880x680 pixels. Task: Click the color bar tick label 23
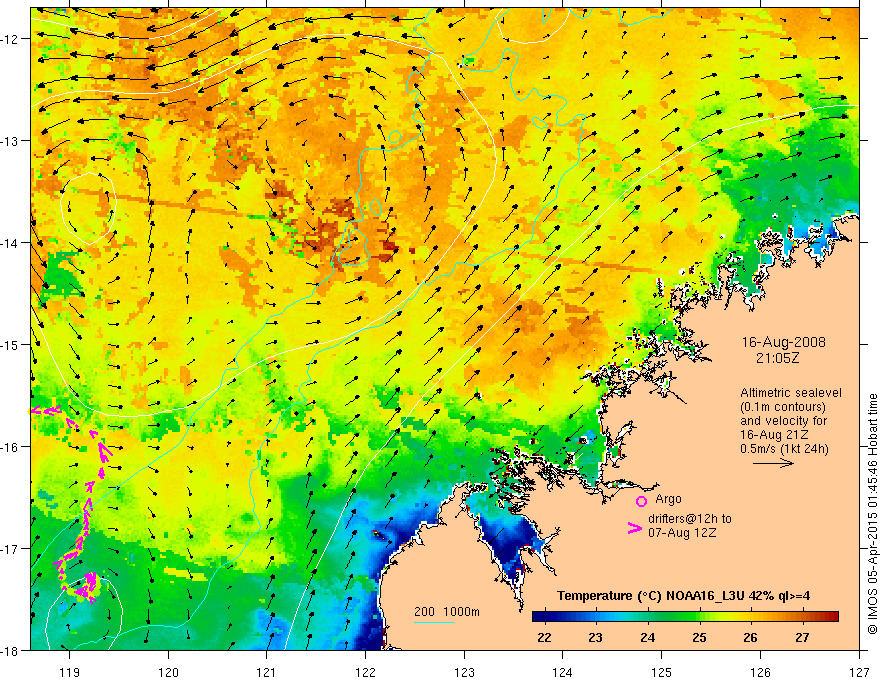(x=595, y=638)
